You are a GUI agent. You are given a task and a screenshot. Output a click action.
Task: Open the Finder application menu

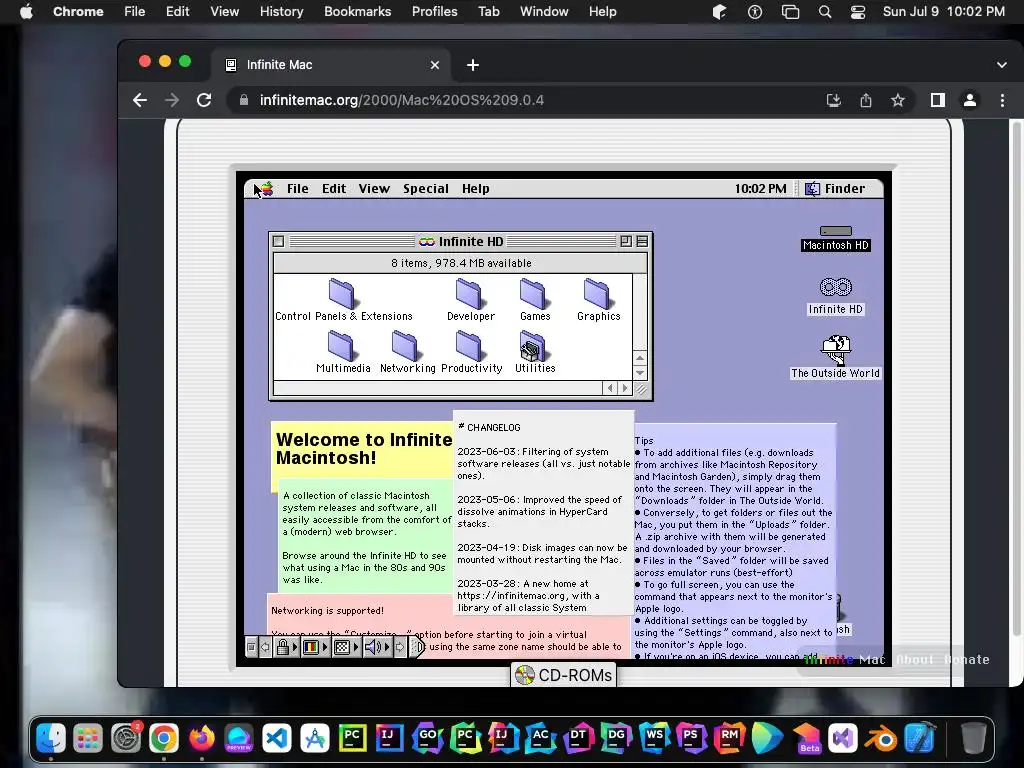[835, 189]
